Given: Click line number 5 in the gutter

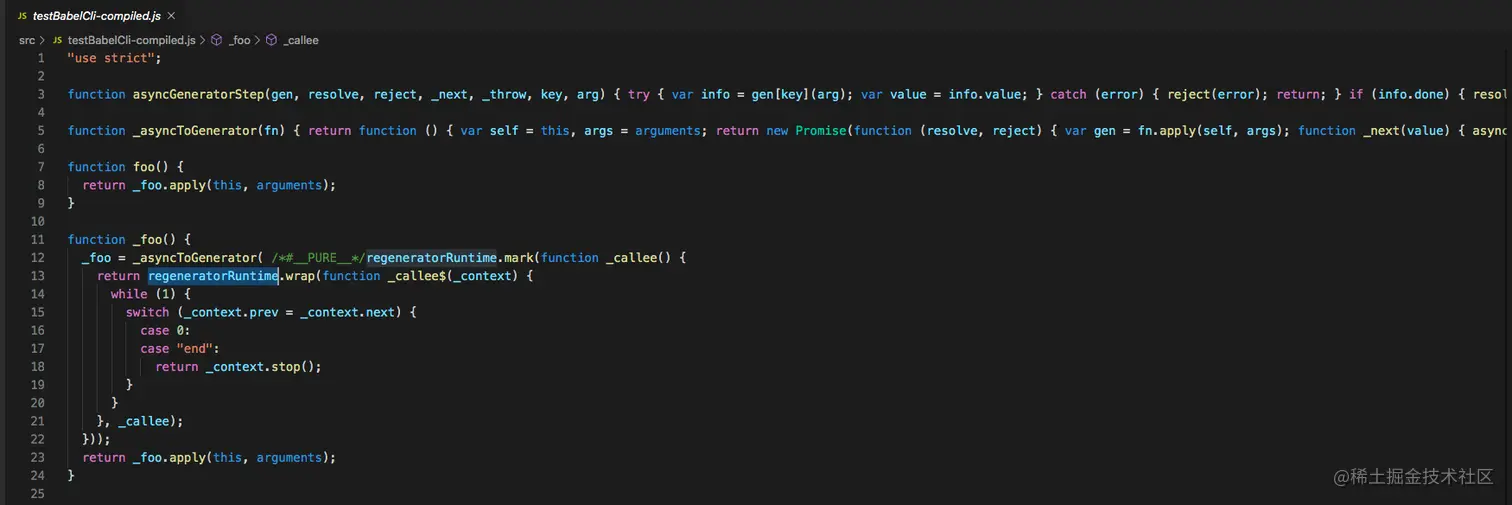Looking at the screenshot, I should [x=40, y=130].
